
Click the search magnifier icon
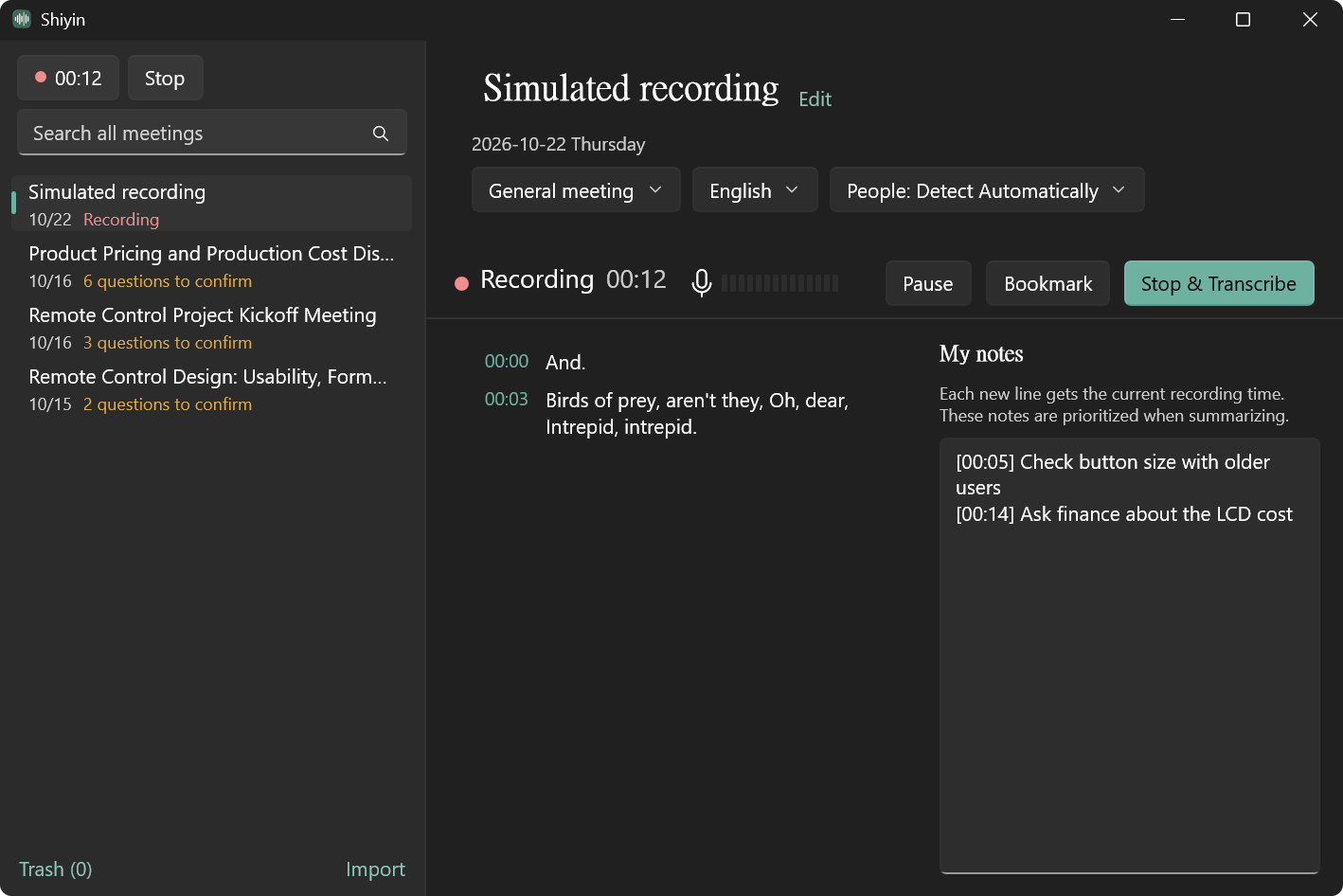[381, 134]
